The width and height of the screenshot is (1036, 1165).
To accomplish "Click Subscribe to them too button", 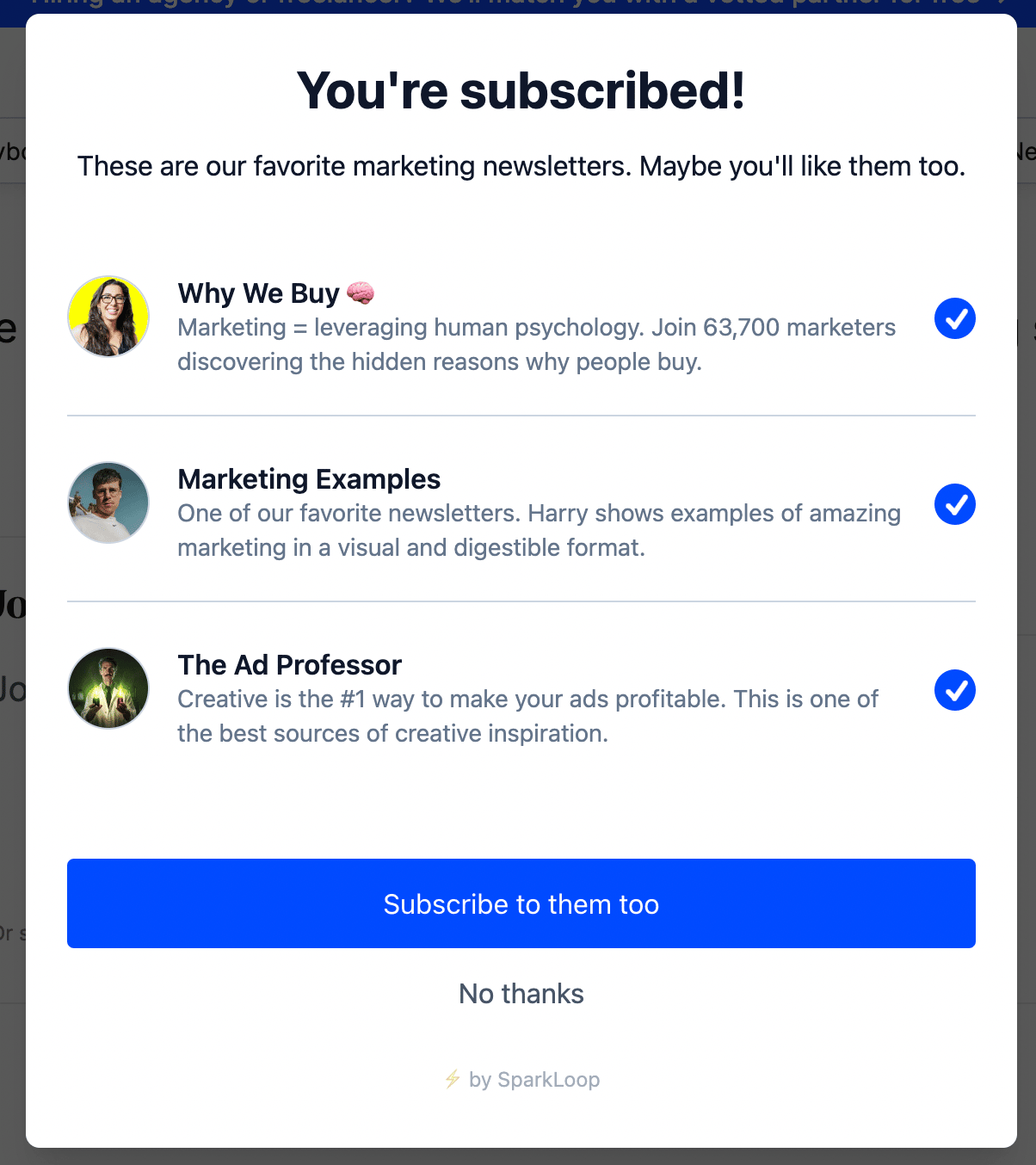I will 521,903.
